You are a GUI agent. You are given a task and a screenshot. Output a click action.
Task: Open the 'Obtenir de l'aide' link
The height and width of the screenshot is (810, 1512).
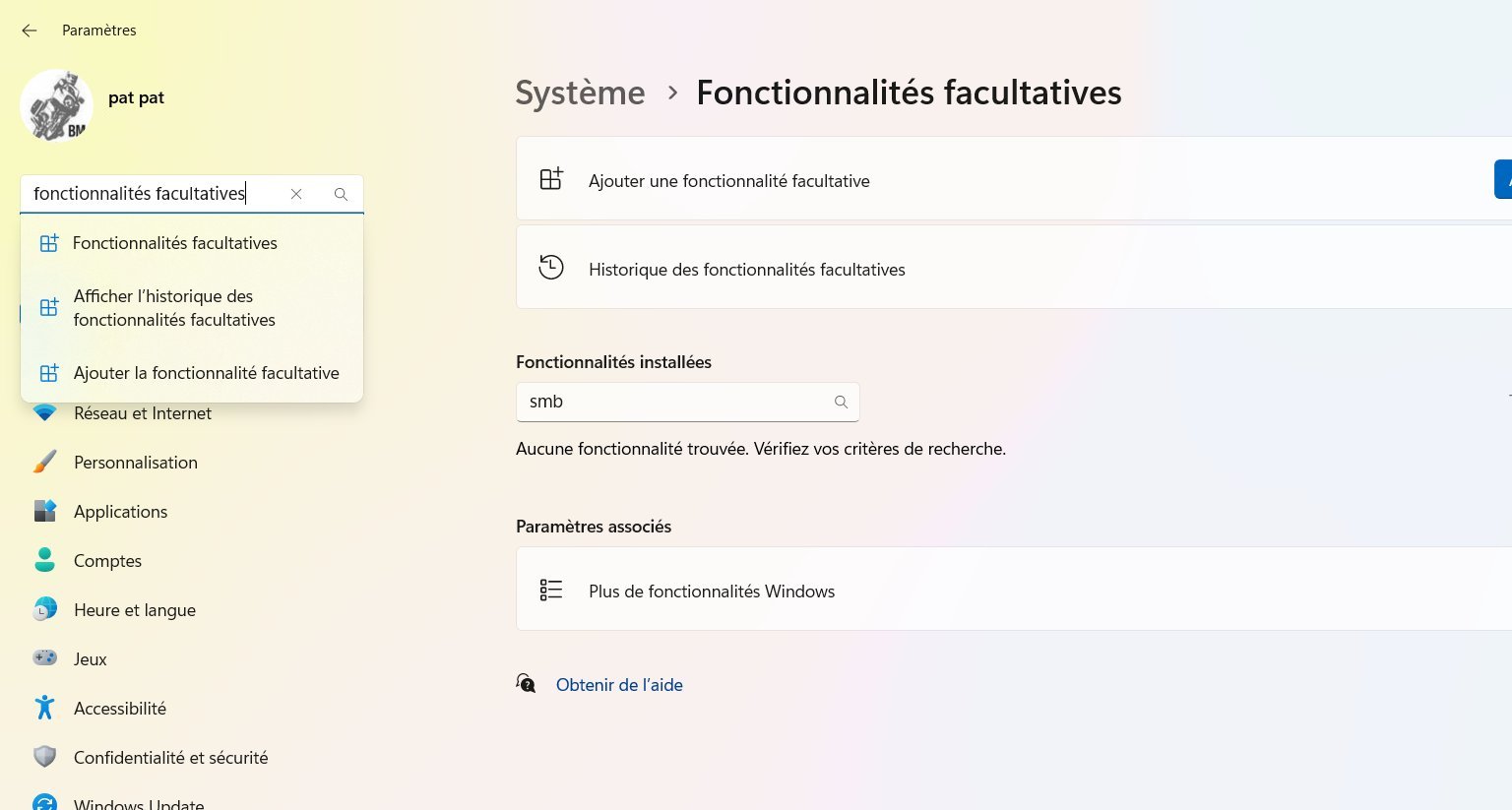pyautogui.click(x=619, y=685)
